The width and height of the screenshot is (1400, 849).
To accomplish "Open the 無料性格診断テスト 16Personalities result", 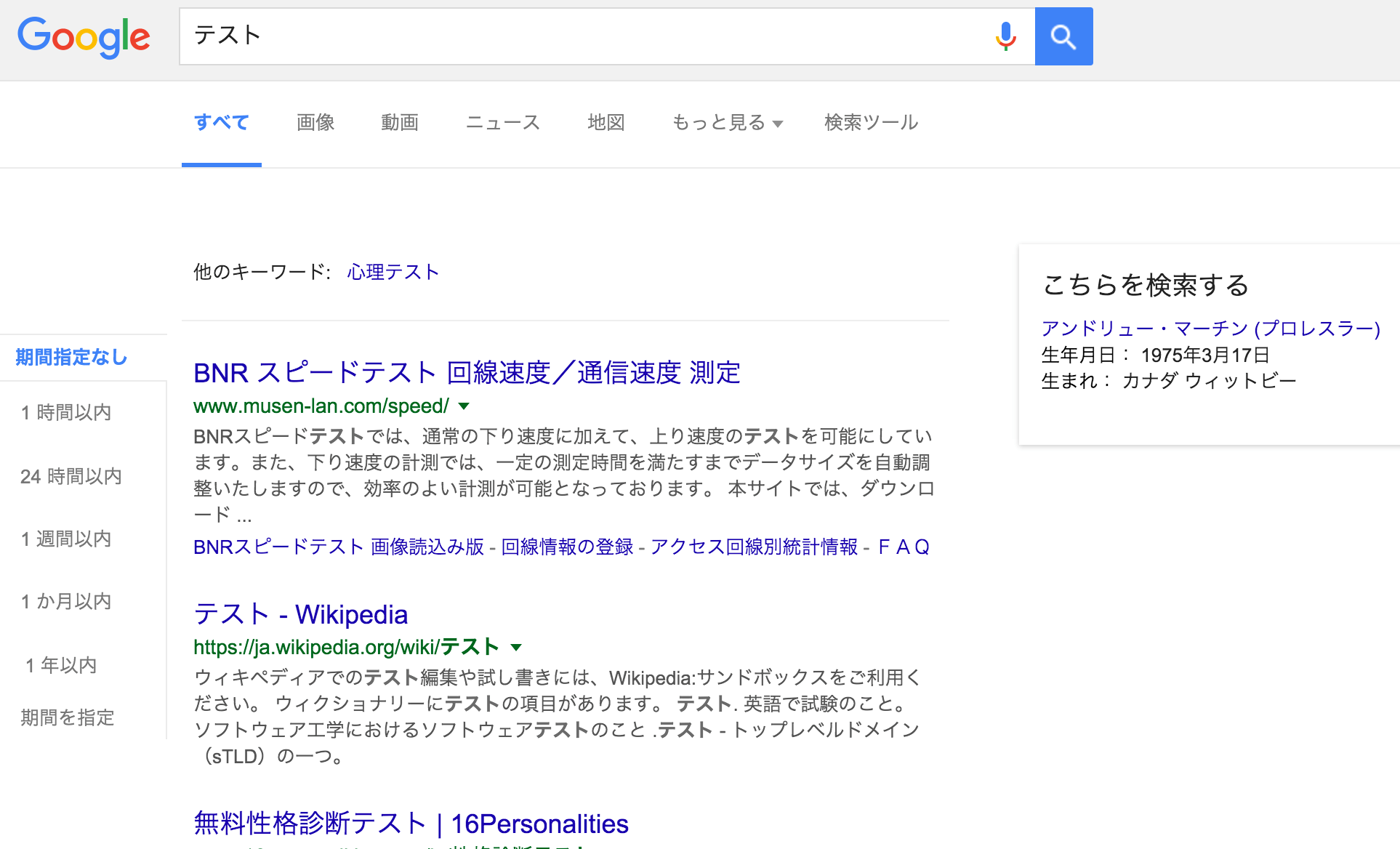I will tap(411, 824).
